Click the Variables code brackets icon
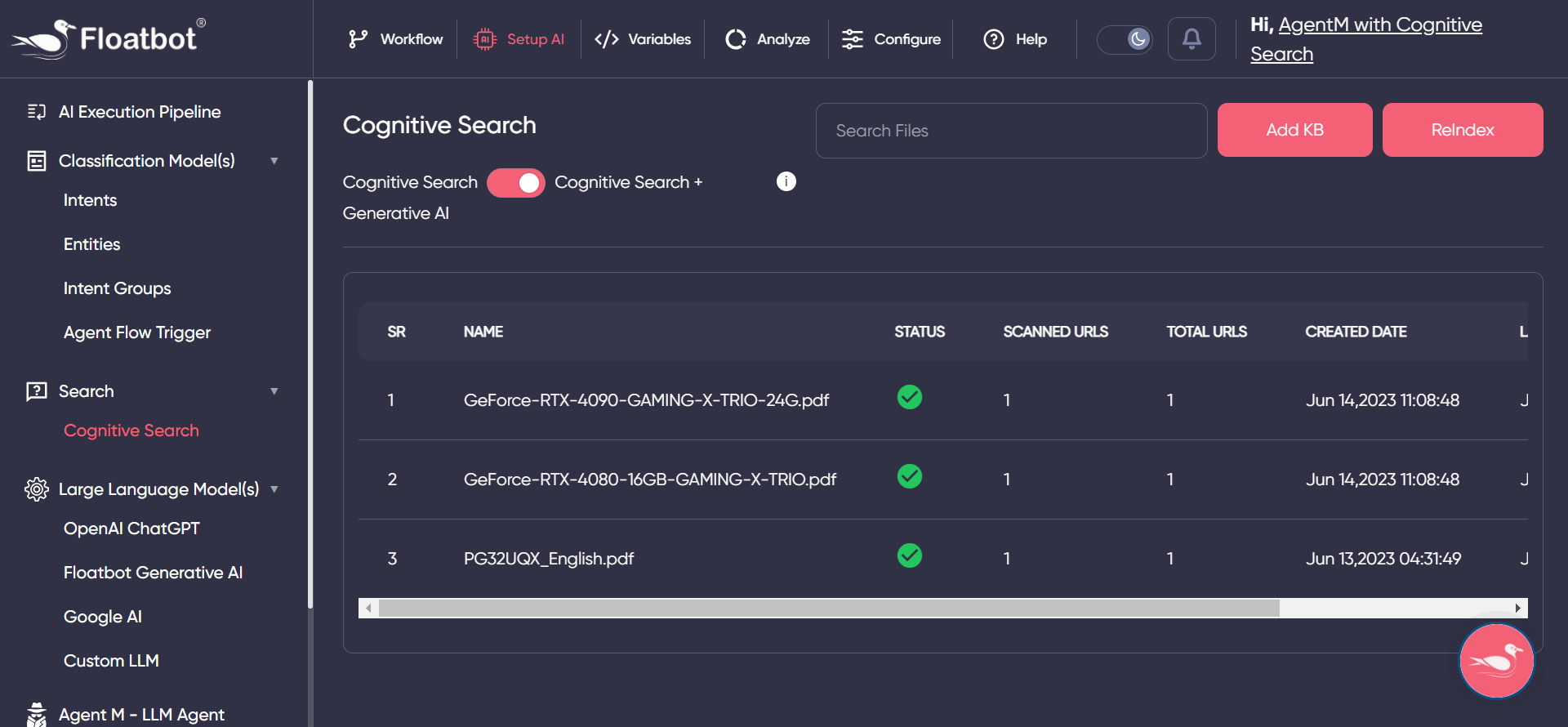Image resolution: width=1568 pixels, height=727 pixels. (607, 39)
